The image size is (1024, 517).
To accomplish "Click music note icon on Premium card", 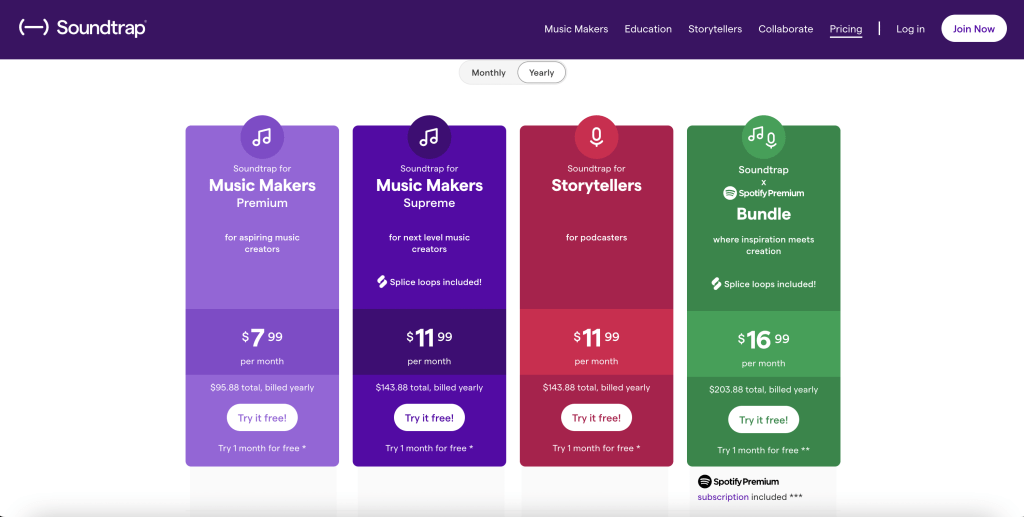I will click(x=262, y=137).
